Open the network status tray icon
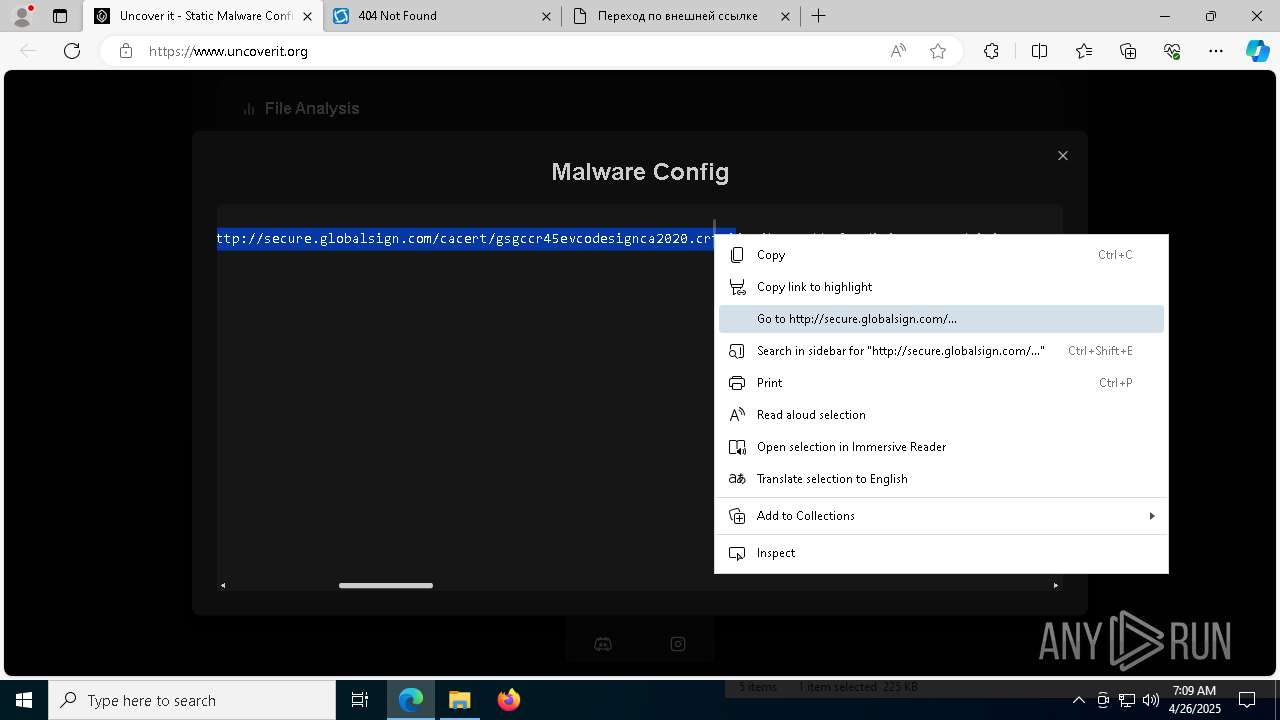Screen dimensions: 1280x720 click(1127, 700)
